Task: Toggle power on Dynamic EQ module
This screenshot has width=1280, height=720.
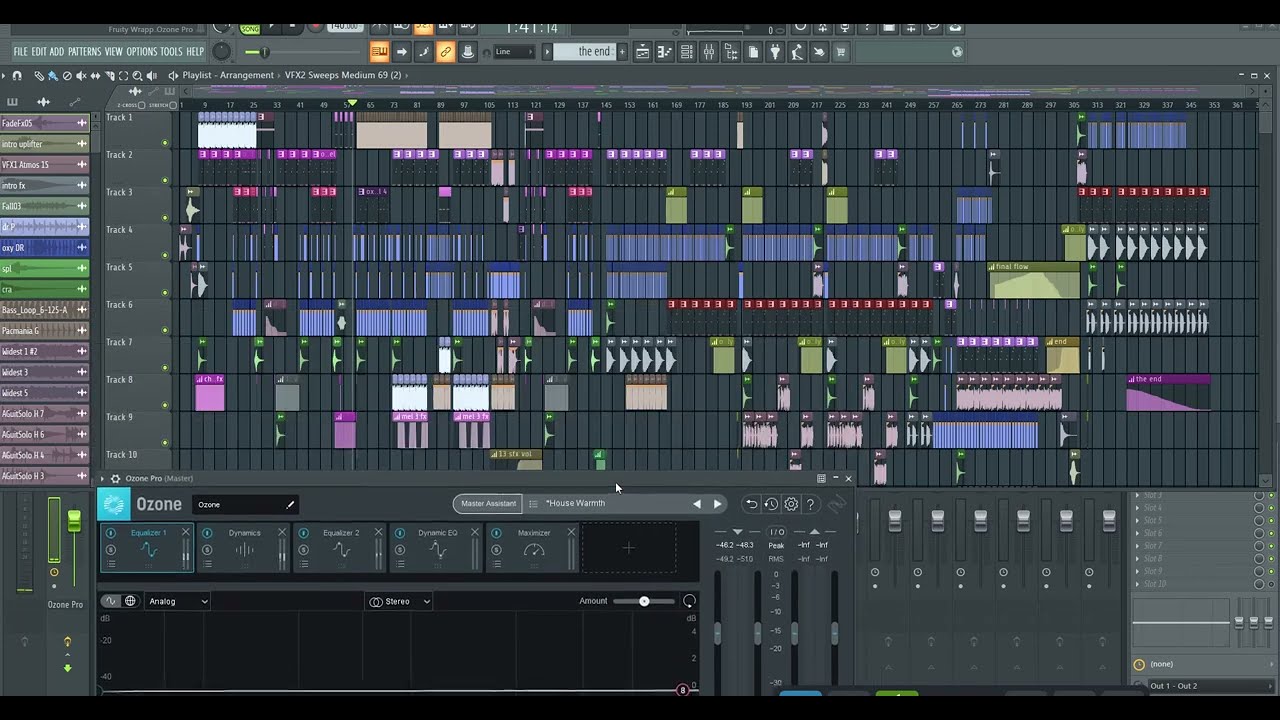Action: pos(400,533)
